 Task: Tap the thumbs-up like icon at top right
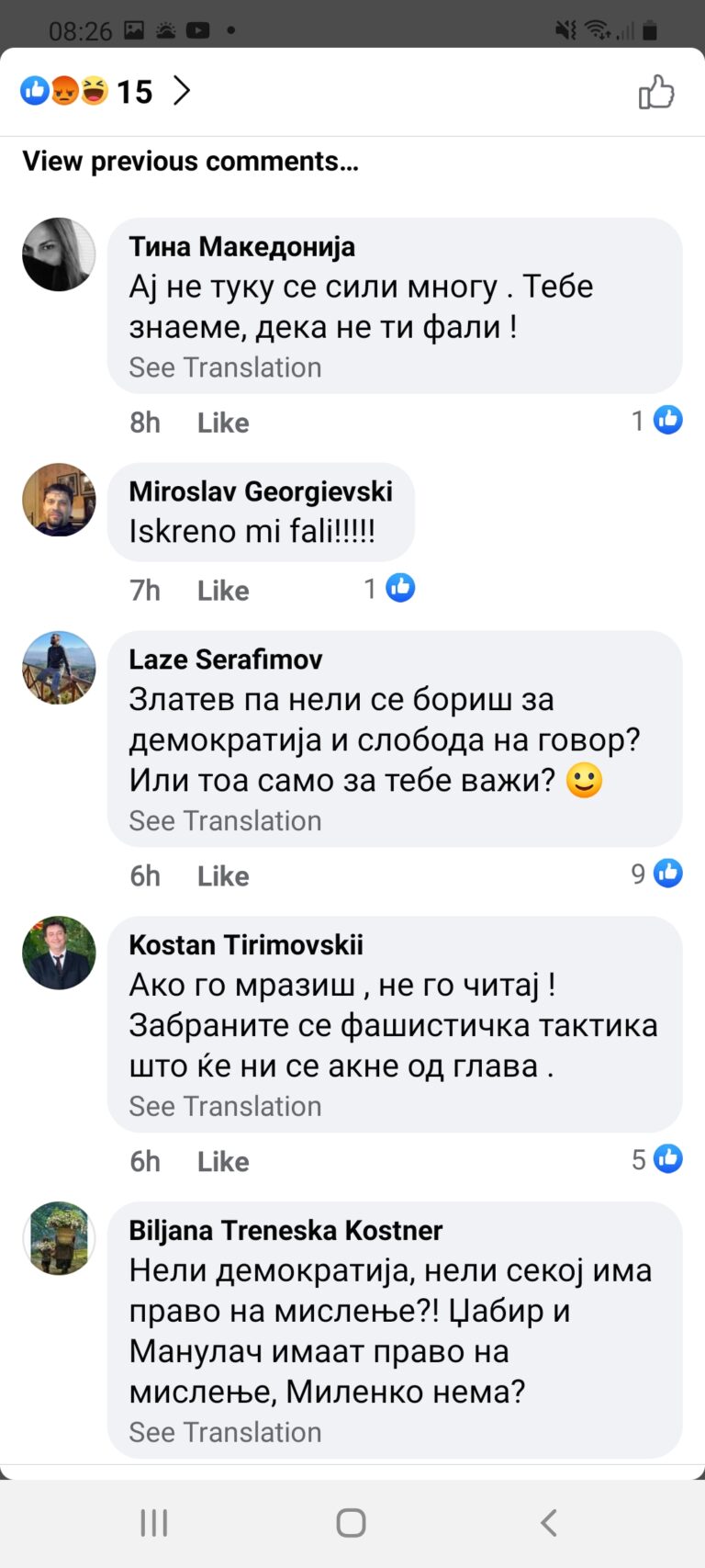(x=656, y=92)
